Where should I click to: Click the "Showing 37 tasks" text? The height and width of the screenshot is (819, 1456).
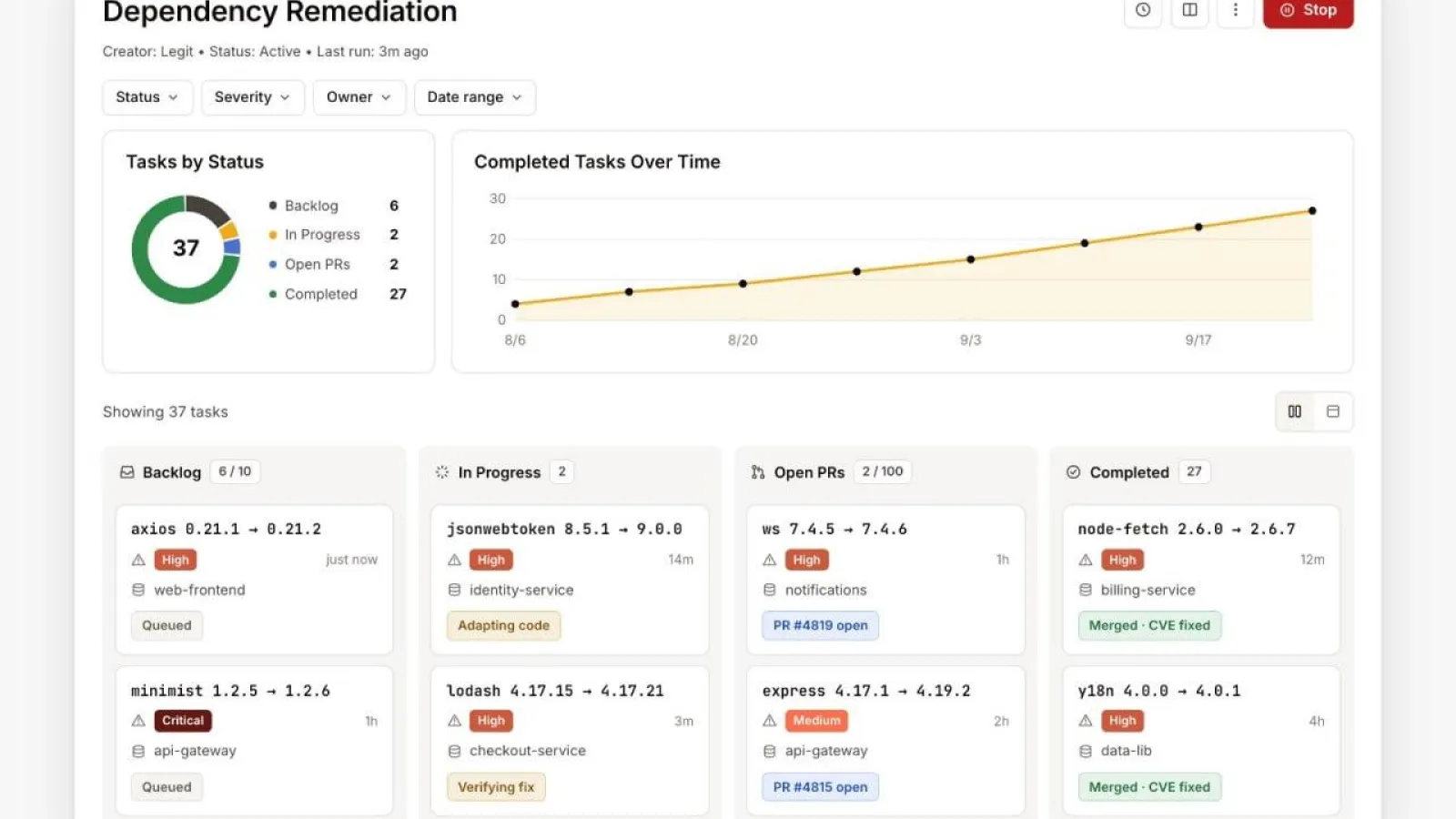click(x=166, y=412)
